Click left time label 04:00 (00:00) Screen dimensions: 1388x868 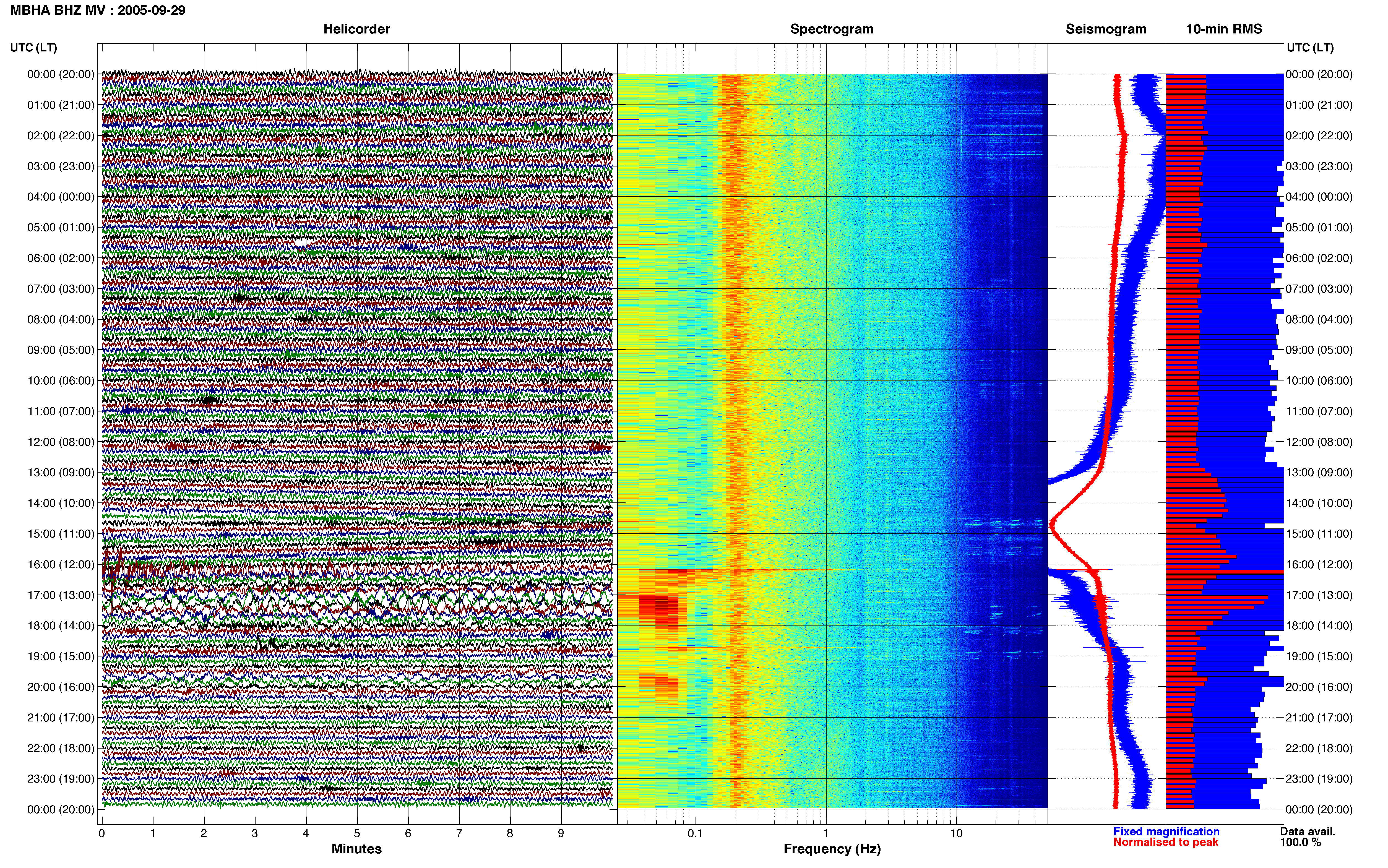click(x=61, y=197)
